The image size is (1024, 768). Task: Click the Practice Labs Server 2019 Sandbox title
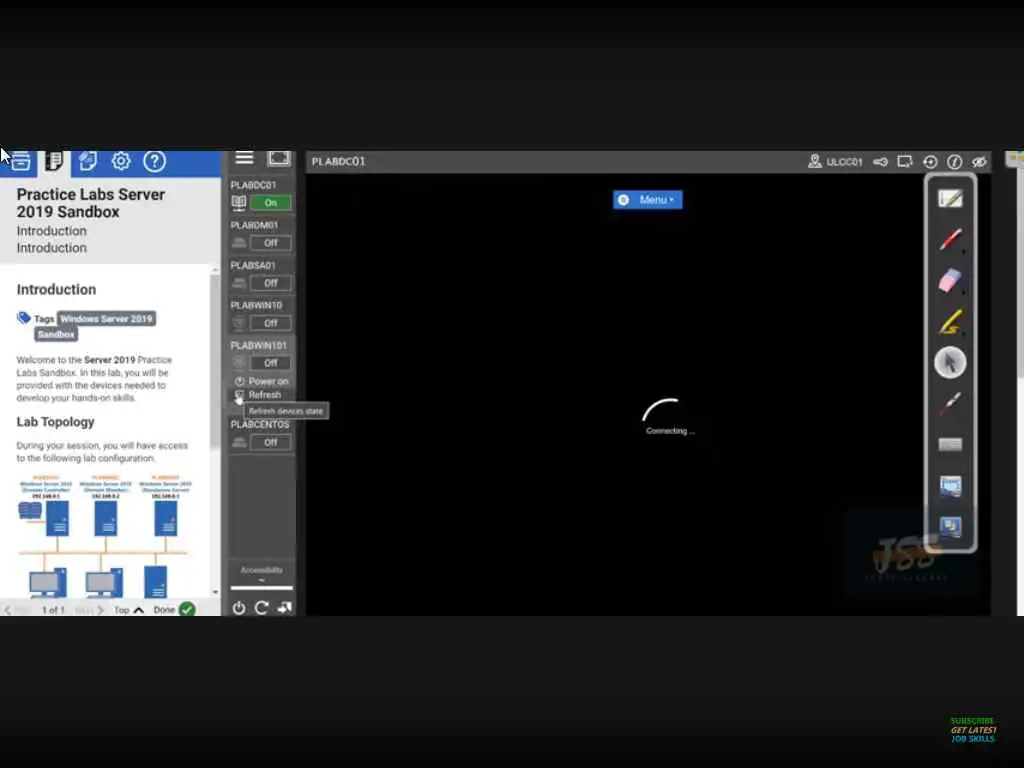(x=91, y=203)
